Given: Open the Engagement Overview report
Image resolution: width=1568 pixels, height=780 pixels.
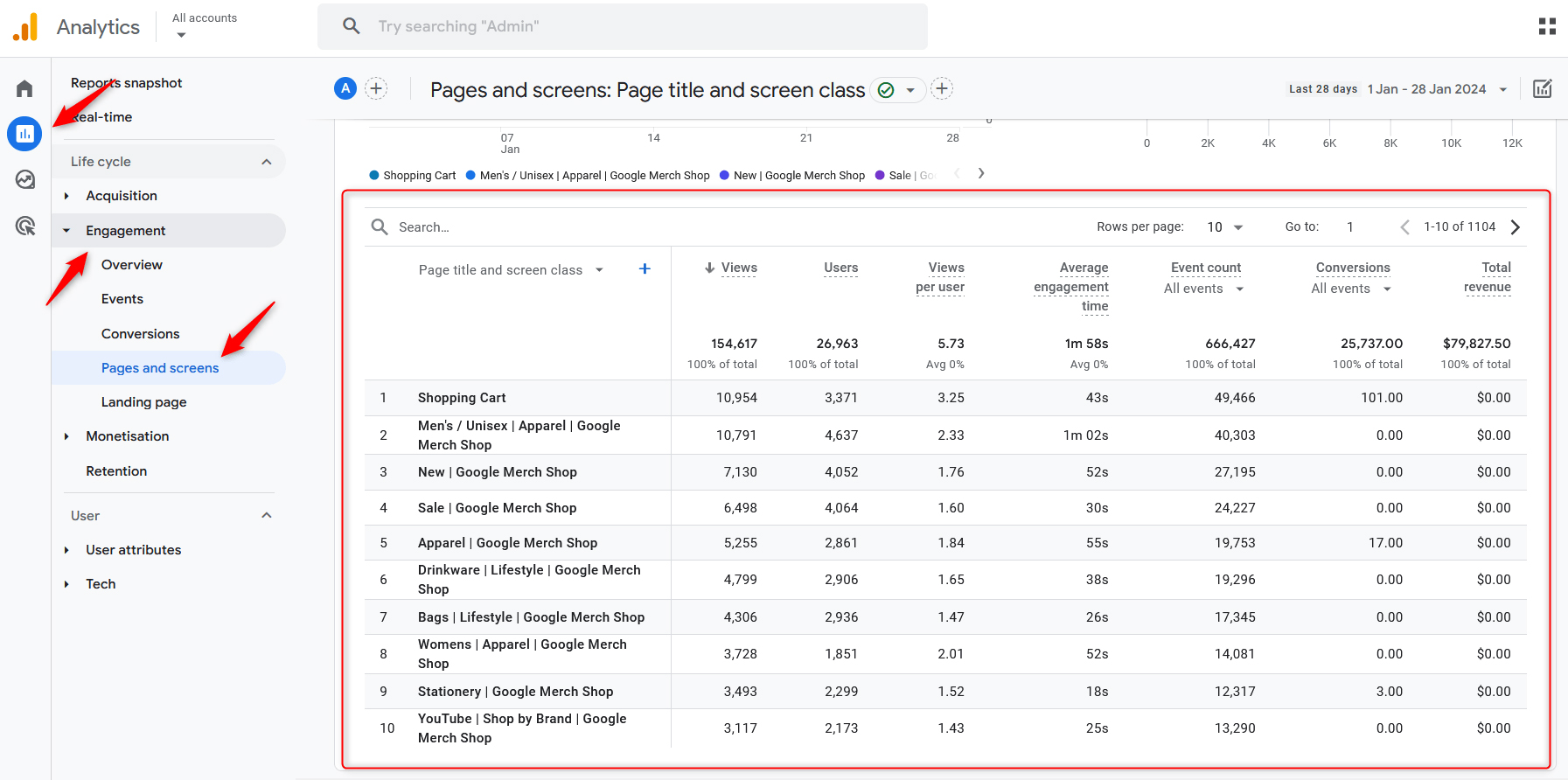Looking at the screenshot, I should tap(131, 265).
